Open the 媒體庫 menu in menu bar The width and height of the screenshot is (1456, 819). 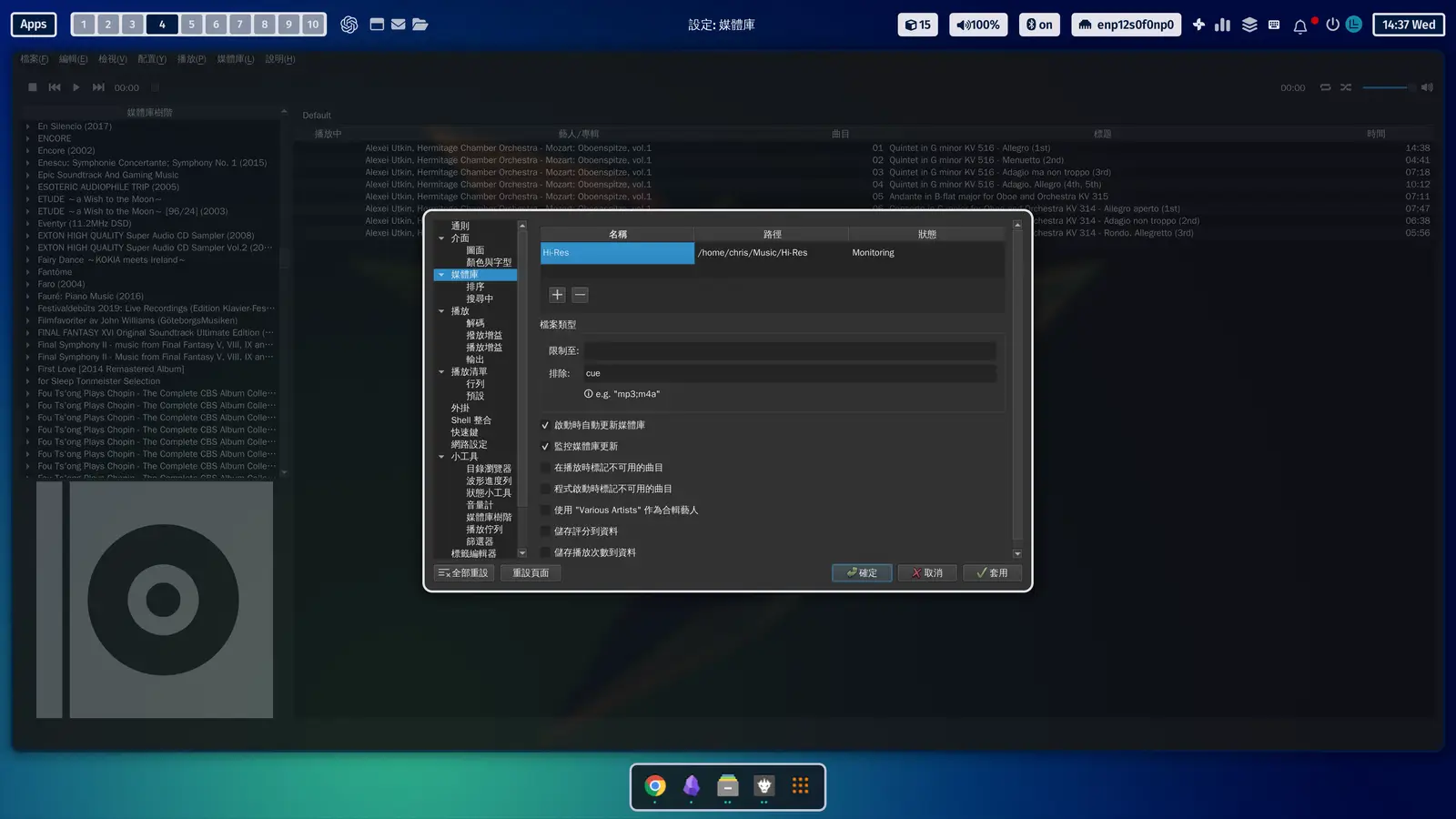(x=236, y=59)
